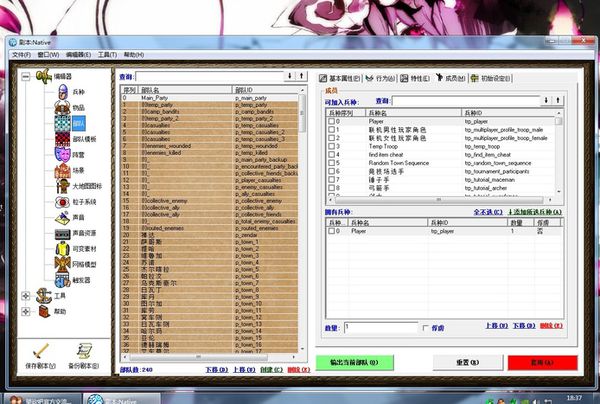Click the 保存剧本 hammer icon

41,351
